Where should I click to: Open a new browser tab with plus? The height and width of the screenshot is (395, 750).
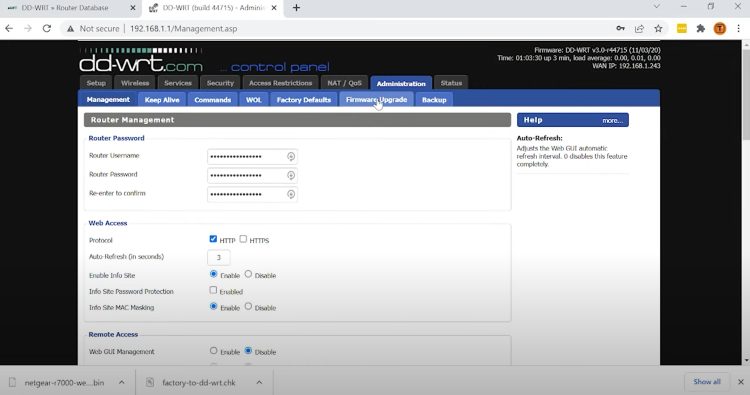tap(296, 8)
